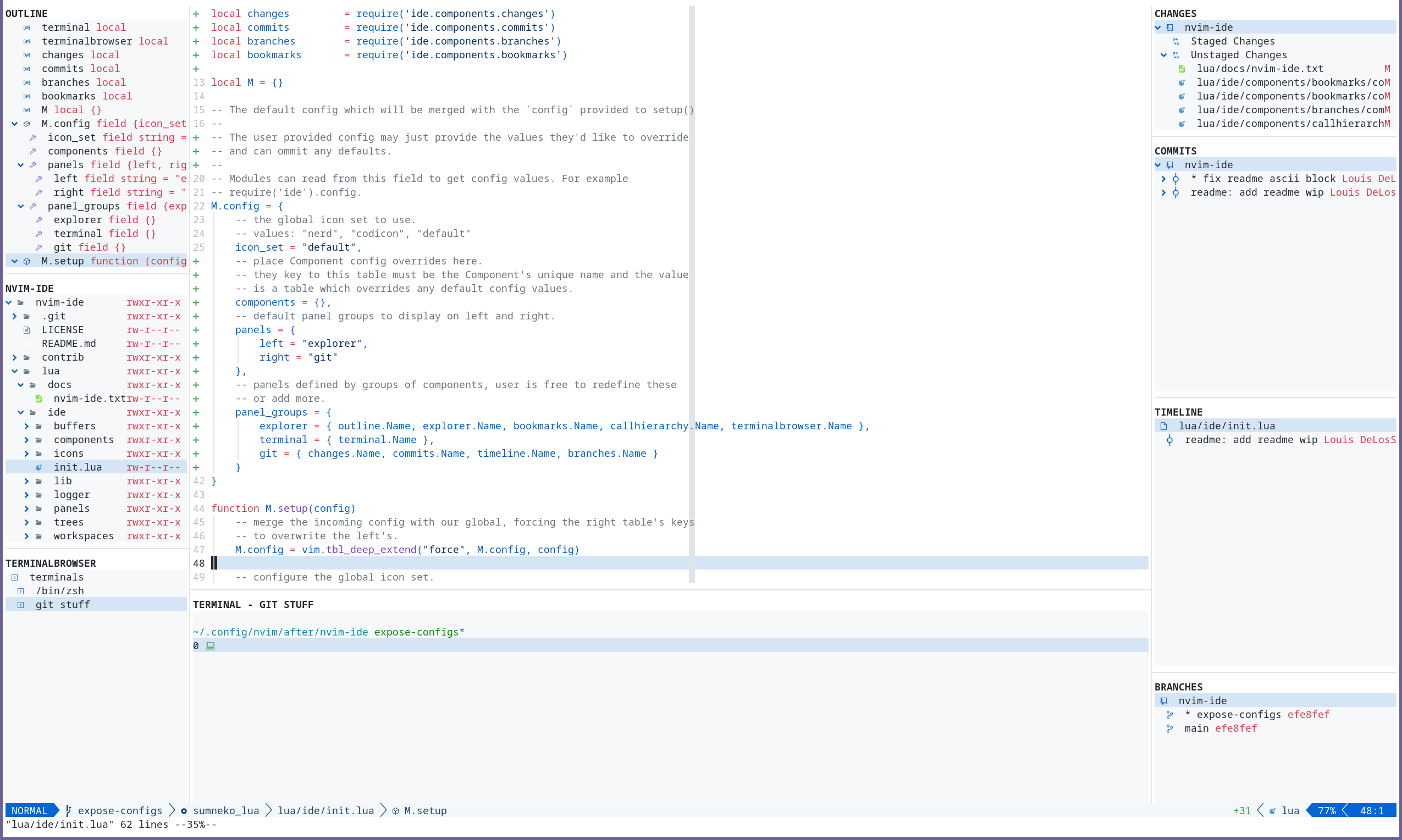The image size is (1402, 840).
Task: Click the terminal icon beside git stuff
Action: (x=21, y=605)
